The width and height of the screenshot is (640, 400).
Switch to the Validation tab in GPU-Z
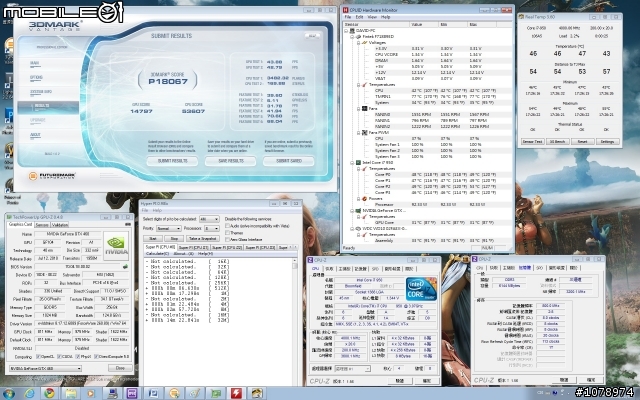tap(60, 225)
